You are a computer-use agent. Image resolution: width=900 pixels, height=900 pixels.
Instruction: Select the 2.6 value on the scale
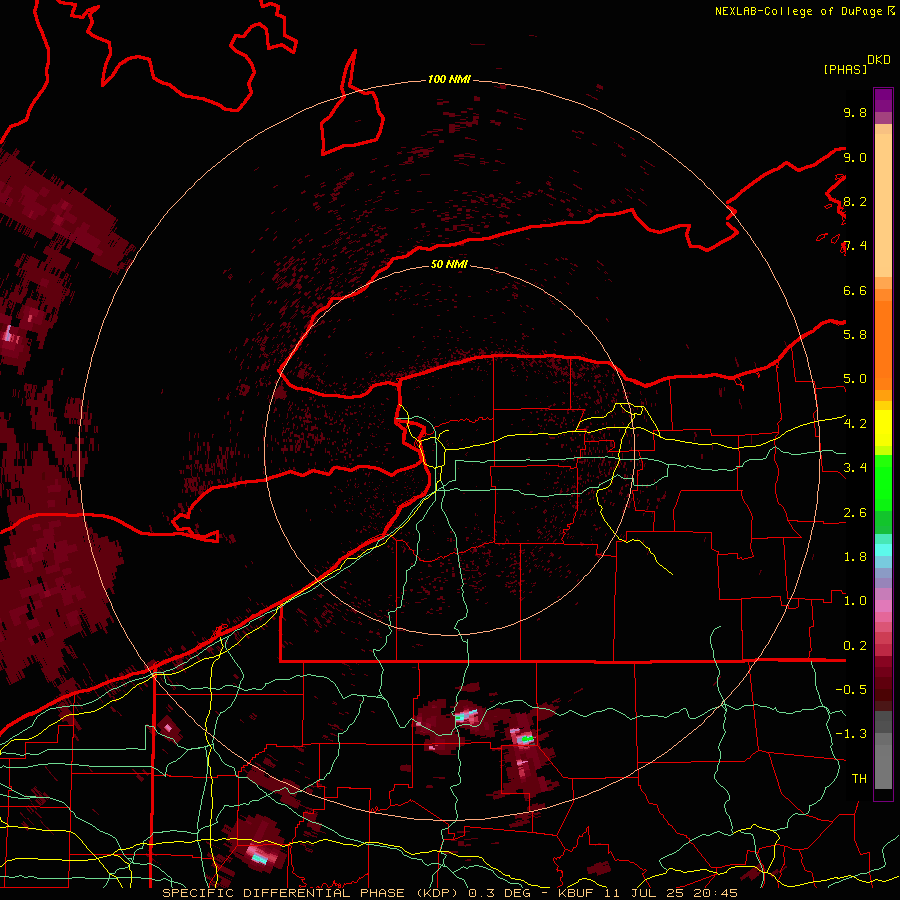click(855, 513)
